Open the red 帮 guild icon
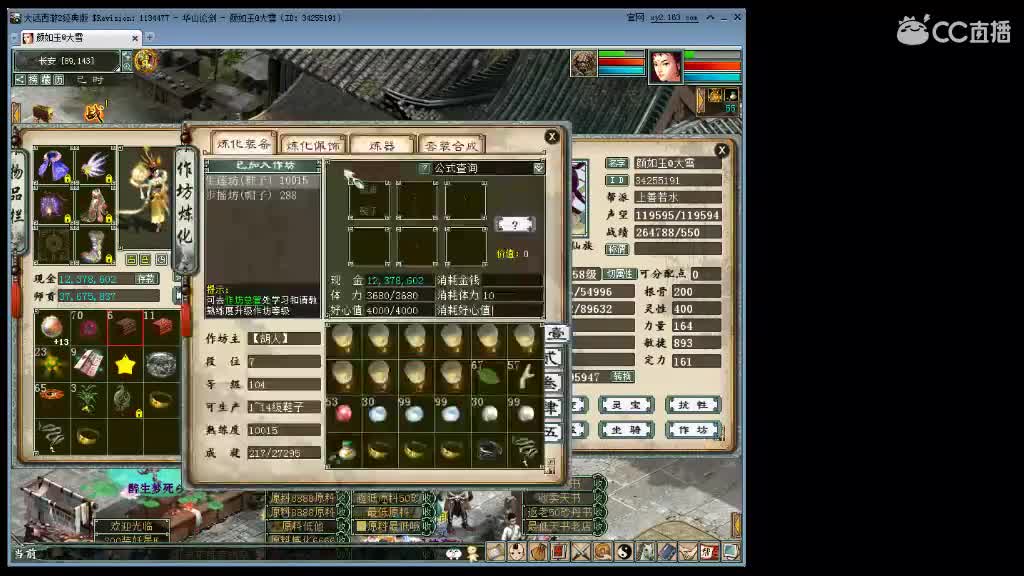Screen dimensions: 1024x576 pos(709,552)
